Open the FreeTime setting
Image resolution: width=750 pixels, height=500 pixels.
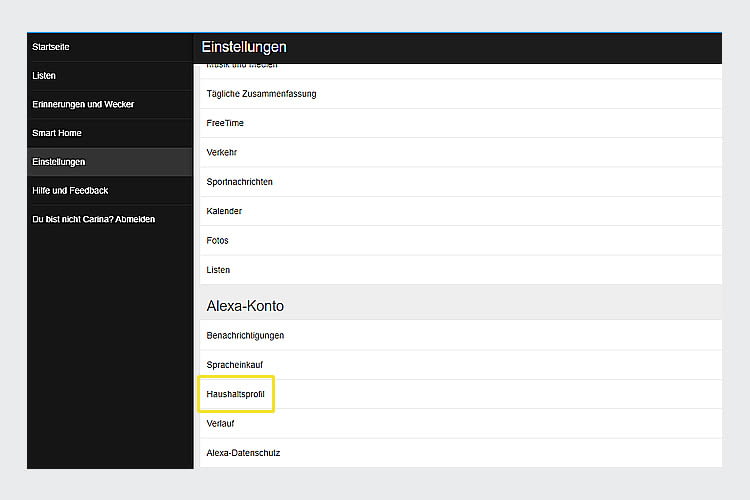coord(461,123)
